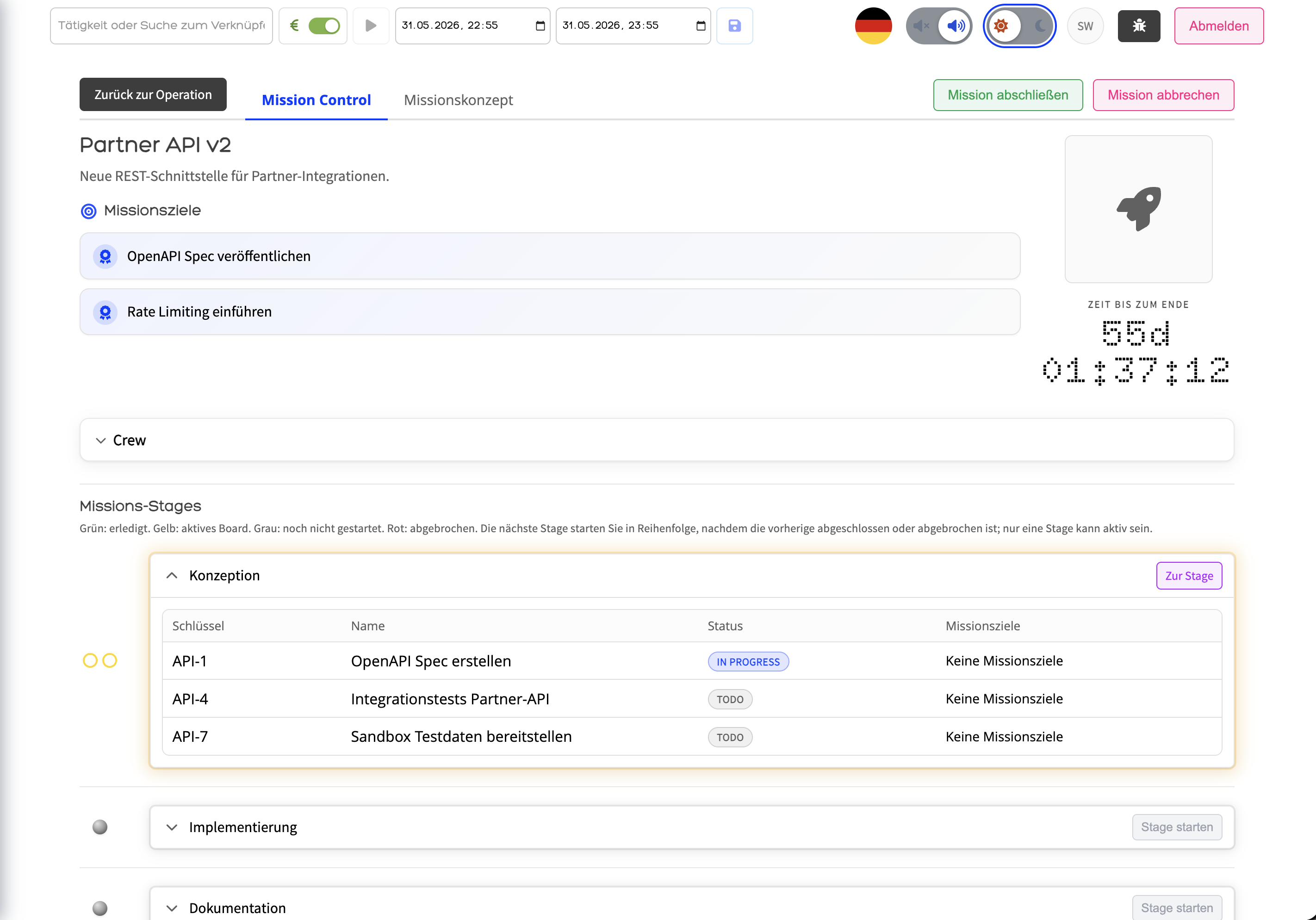The image size is (1316, 920).
Task: Click the euro sign icon
Action: 295,25
